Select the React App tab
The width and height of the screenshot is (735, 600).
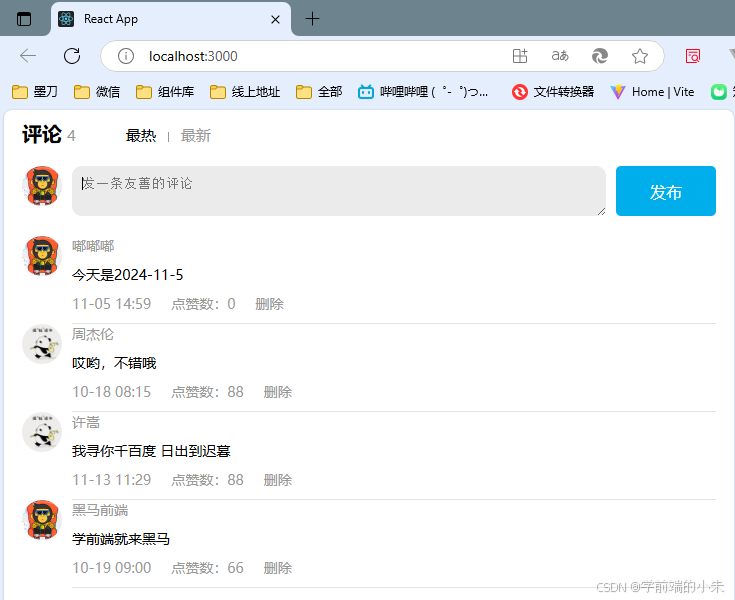click(171, 19)
